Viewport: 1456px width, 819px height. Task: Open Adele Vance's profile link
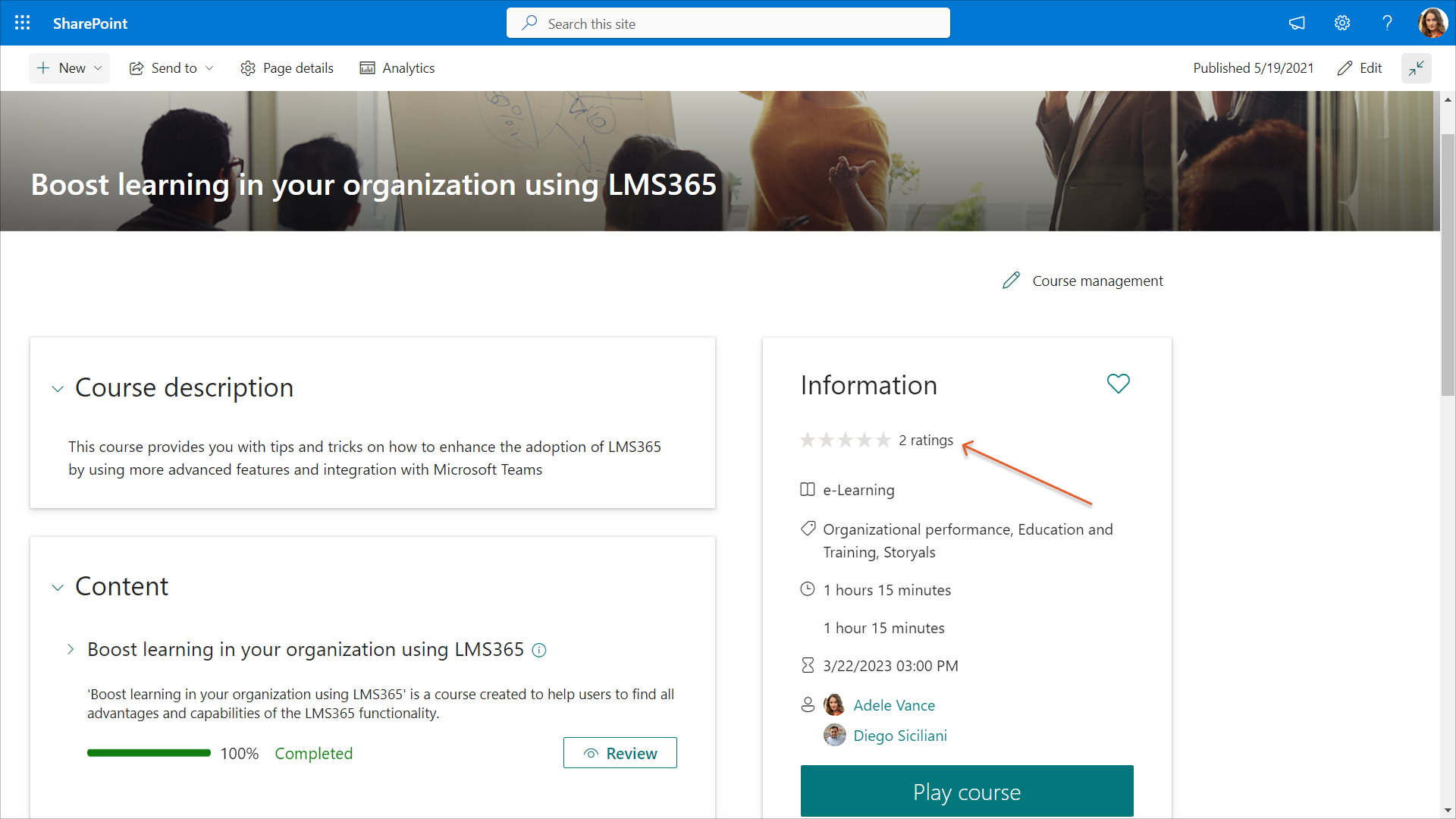[x=893, y=705]
